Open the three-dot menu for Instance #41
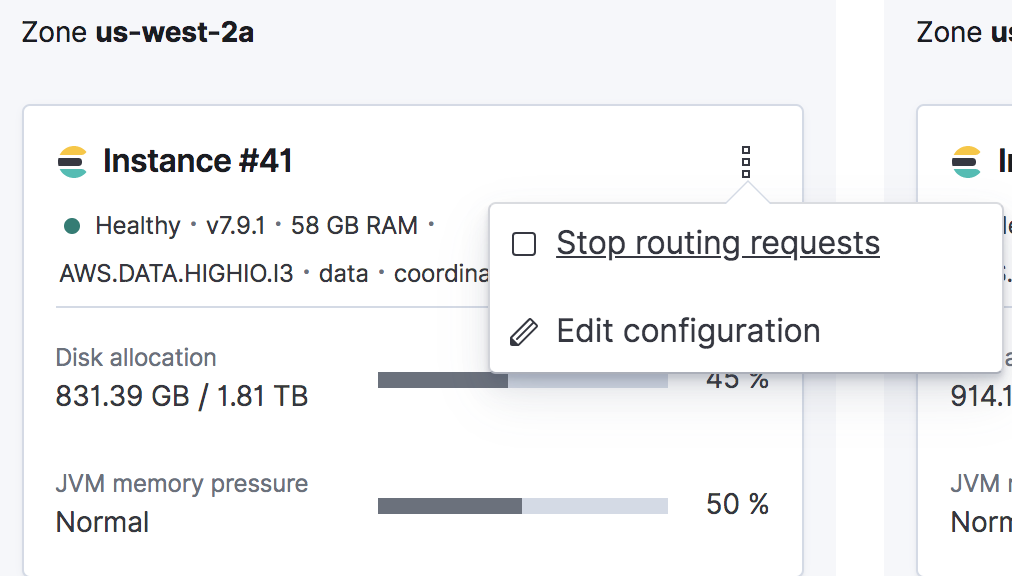The width and height of the screenshot is (1012, 576). click(745, 161)
